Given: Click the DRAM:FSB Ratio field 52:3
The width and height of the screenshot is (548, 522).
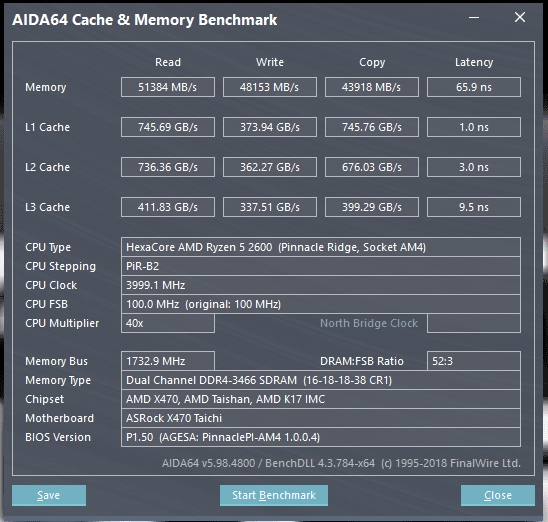Looking at the screenshot, I should click(474, 361).
